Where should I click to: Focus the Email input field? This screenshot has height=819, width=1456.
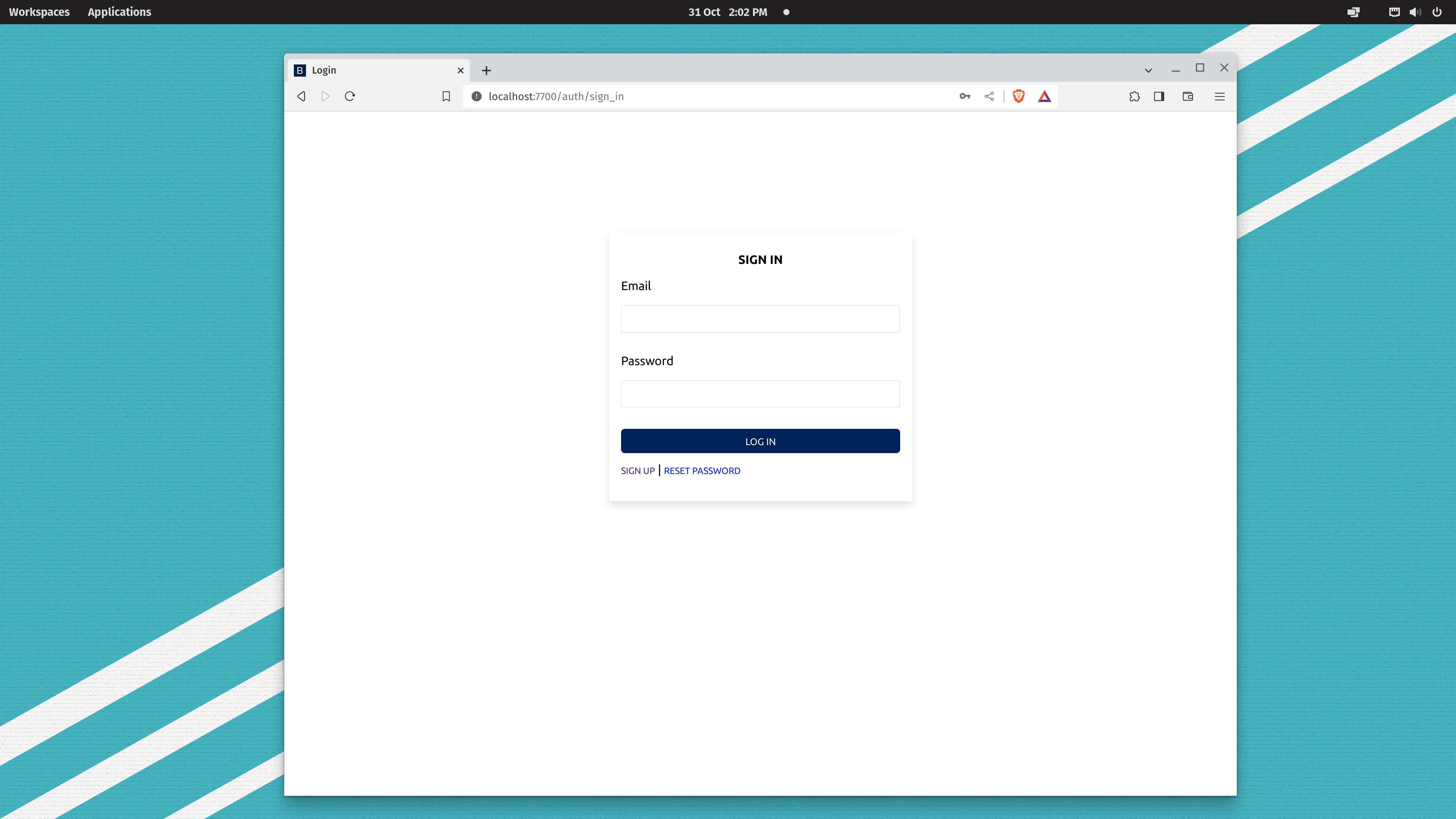click(760, 319)
